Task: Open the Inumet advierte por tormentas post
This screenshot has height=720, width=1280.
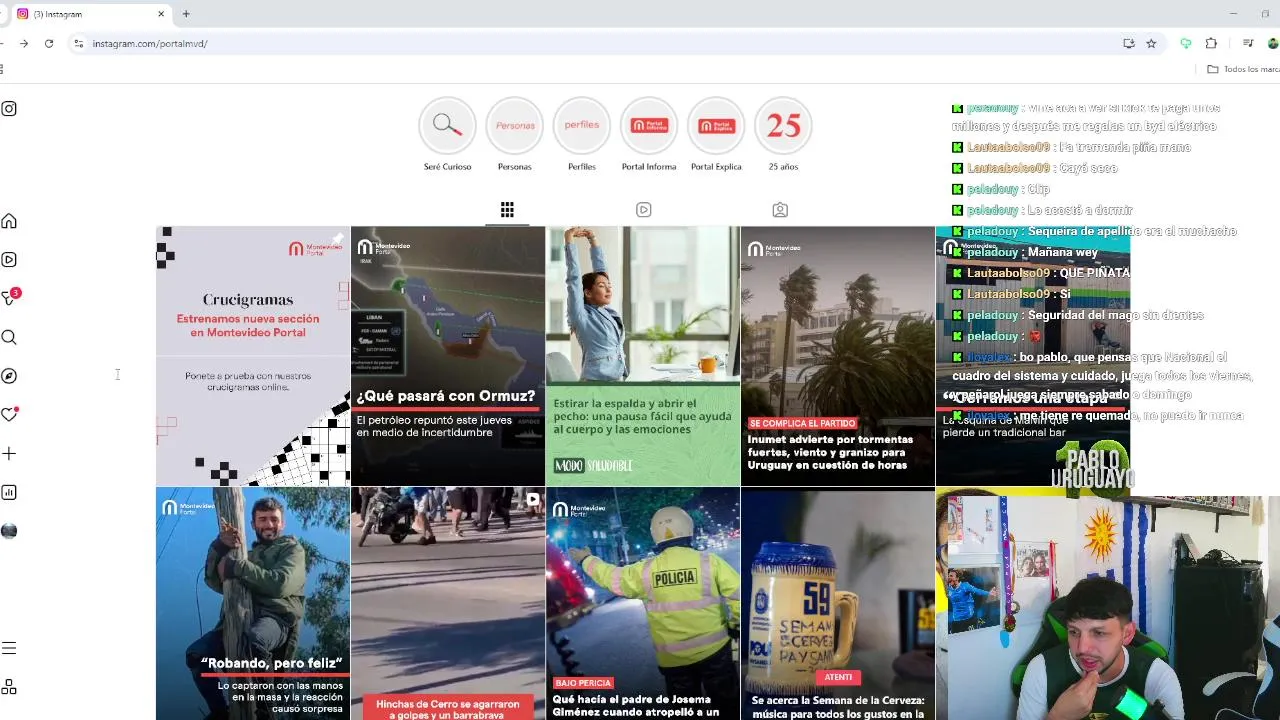Action: 838,356
